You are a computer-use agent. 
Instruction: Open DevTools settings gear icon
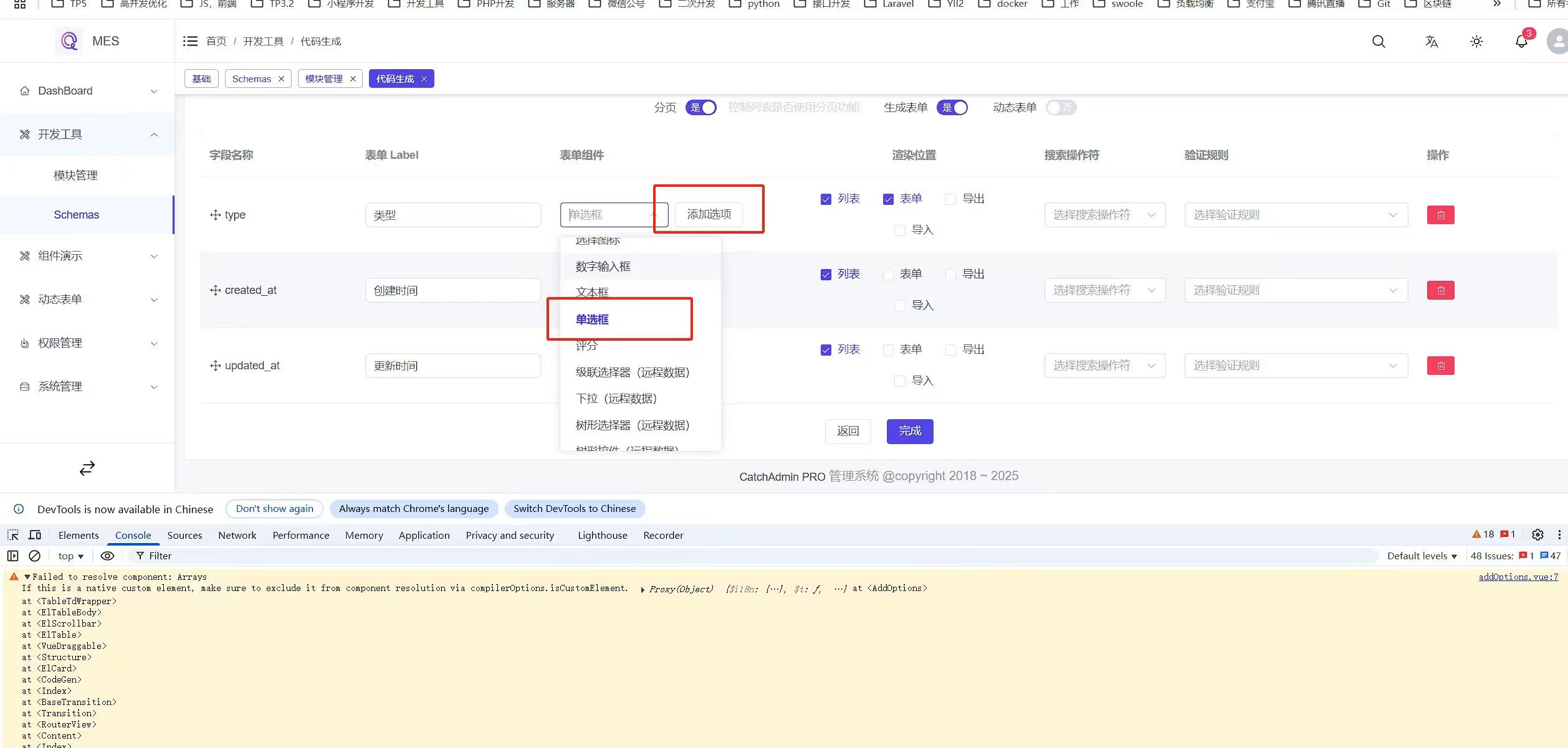pyautogui.click(x=1537, y=535)
